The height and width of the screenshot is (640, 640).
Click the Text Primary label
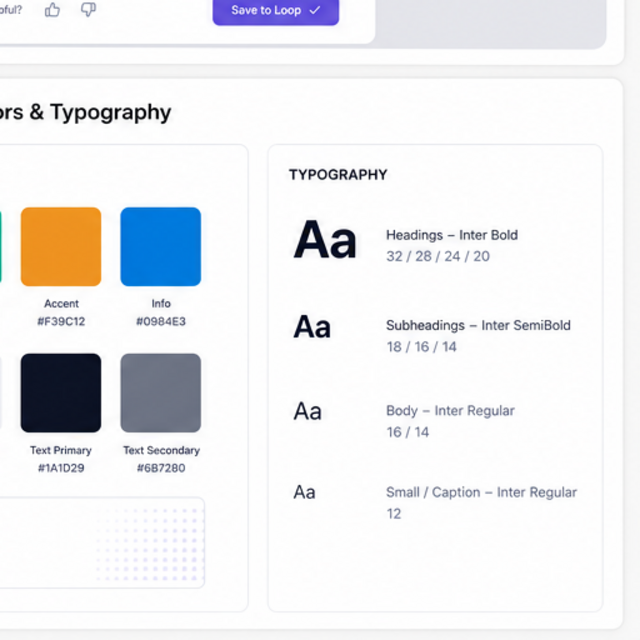pyautogui.click(x=61, y=450)
